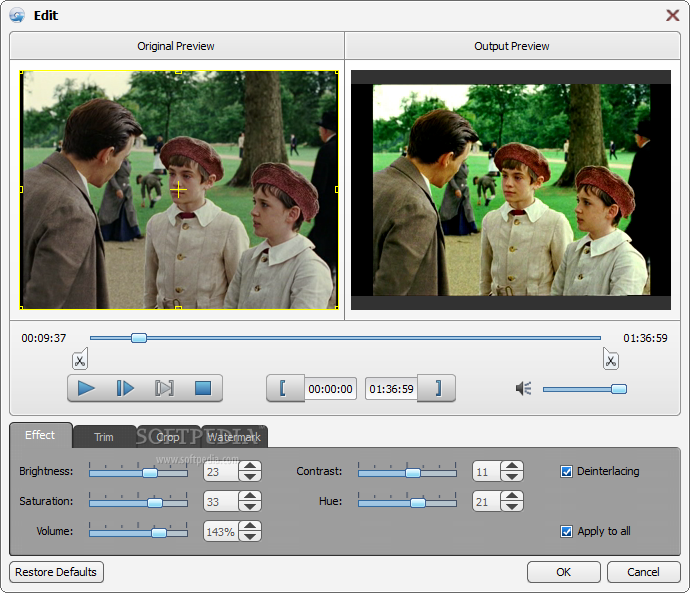Increase Volume percentage with up arrow
690x593 pixels.
click(250, 526)
